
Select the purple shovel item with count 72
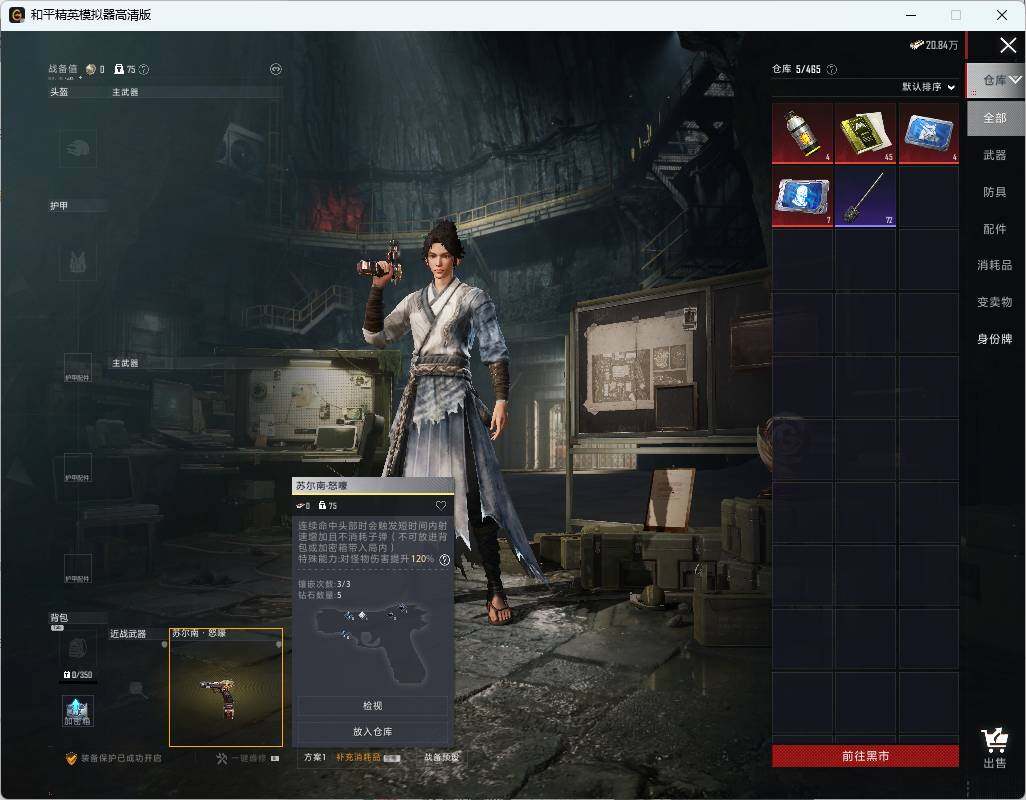(x=865, y=196)
